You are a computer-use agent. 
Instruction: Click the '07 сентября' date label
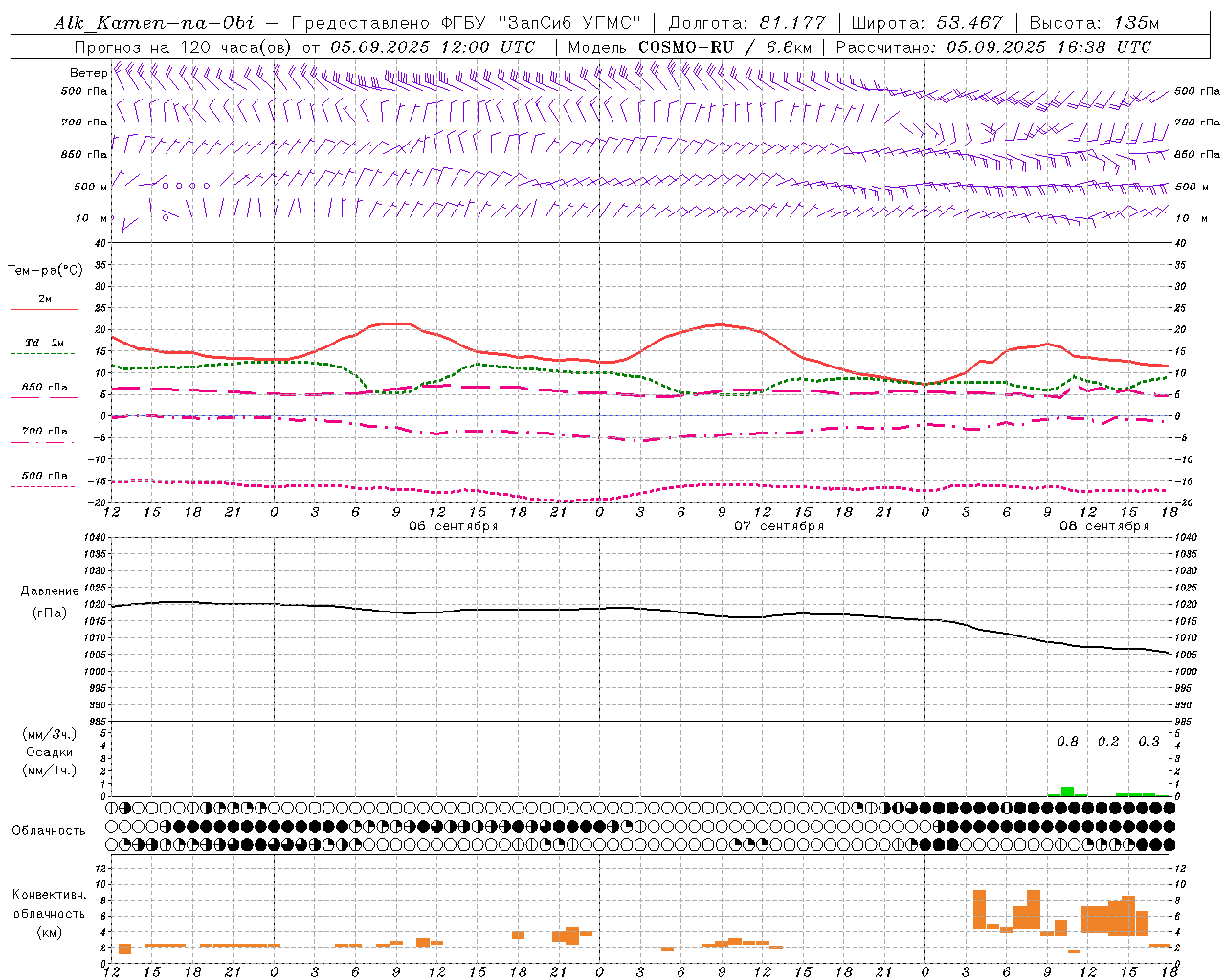coord(779,525)
